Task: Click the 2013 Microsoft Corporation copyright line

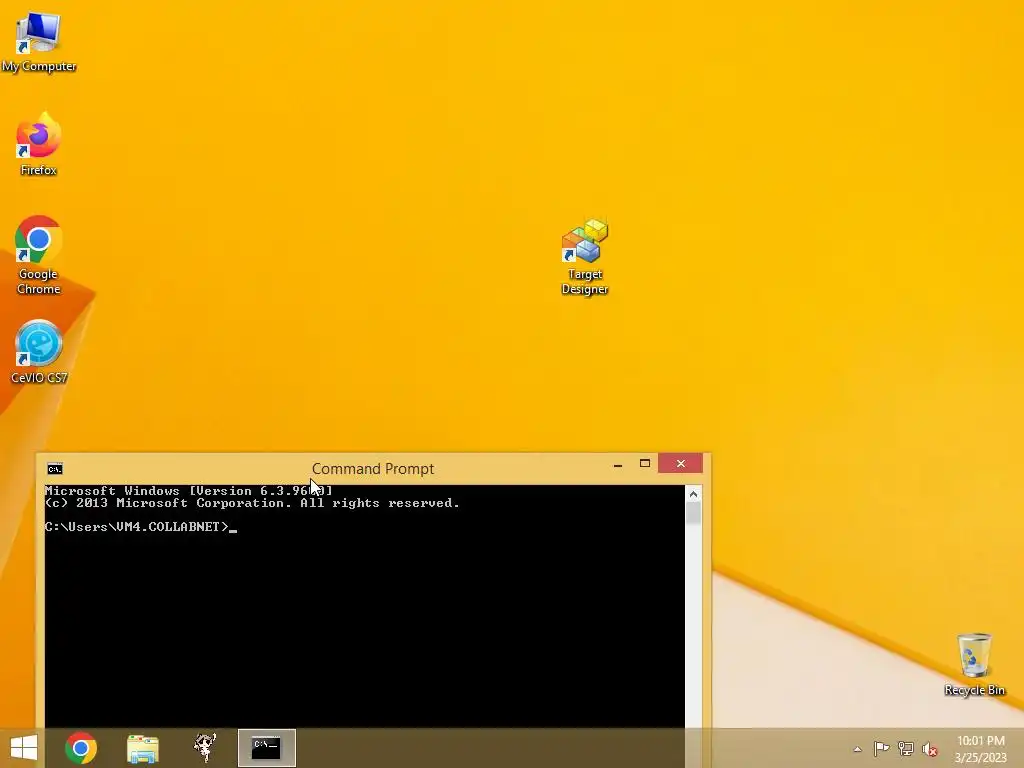Action: point(252,503)
